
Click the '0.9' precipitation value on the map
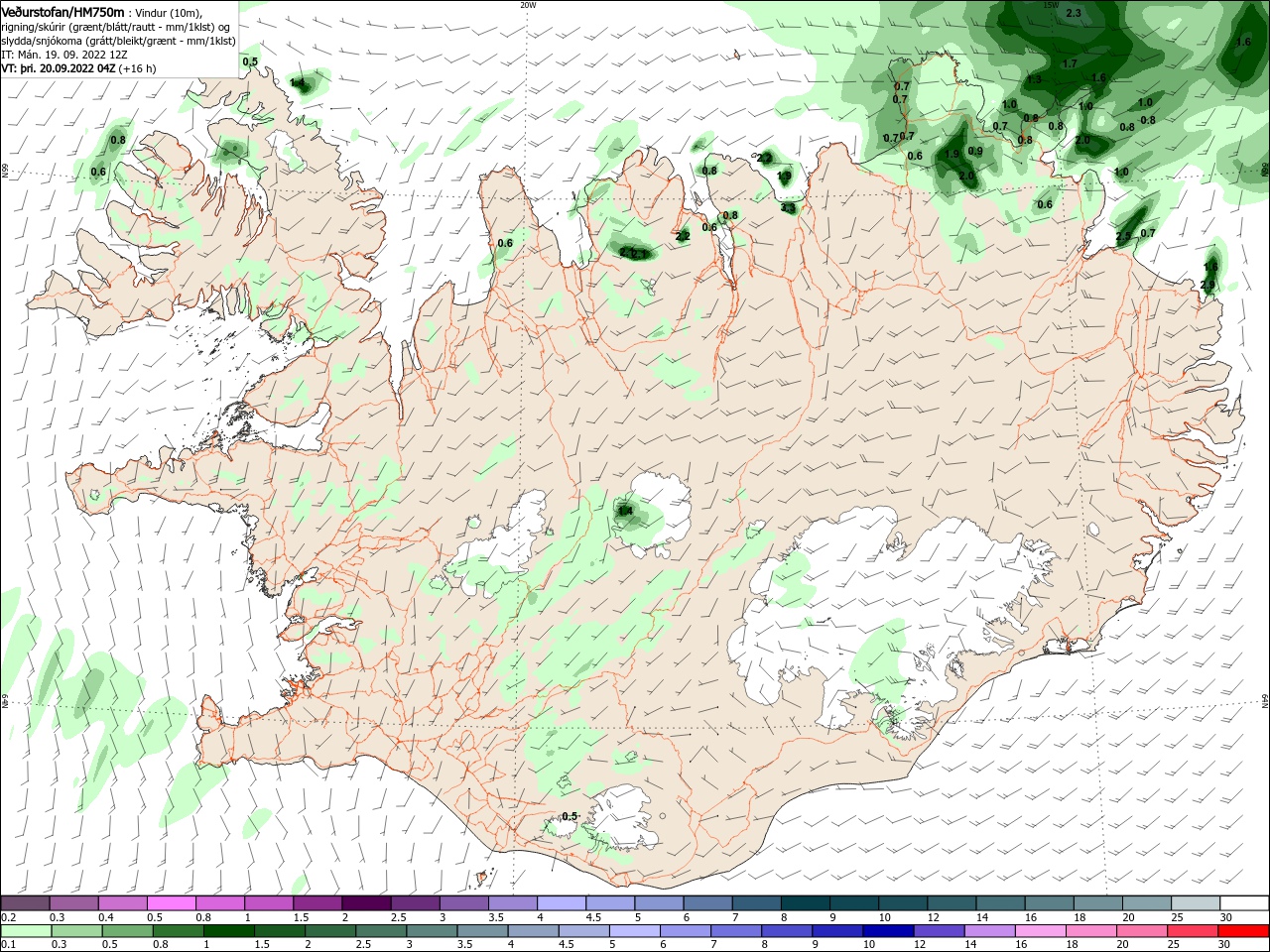(975, 152)
